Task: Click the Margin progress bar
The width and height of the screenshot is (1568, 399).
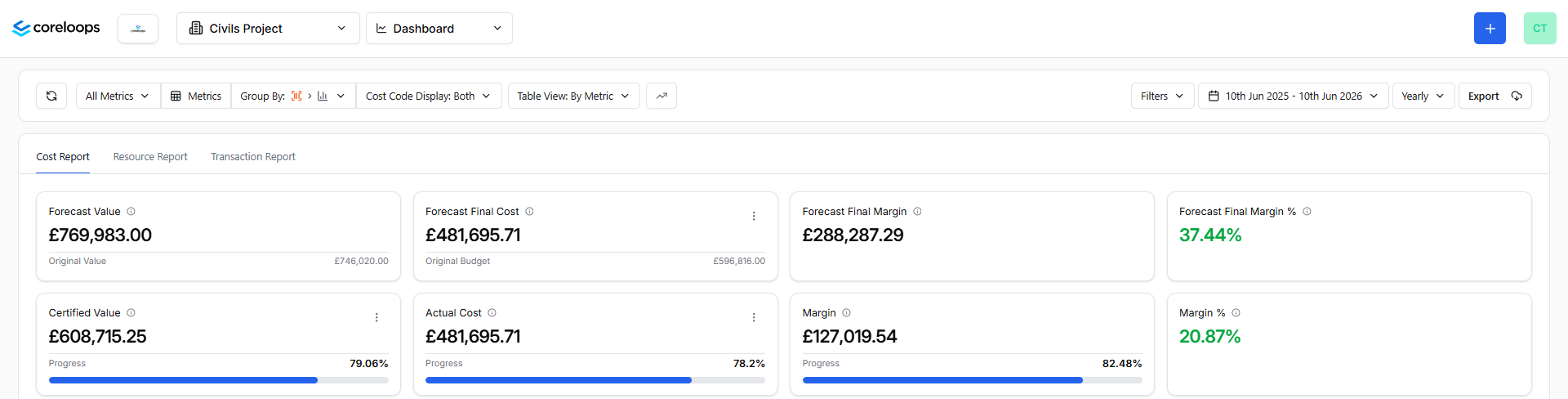Action: click(972, 380)
